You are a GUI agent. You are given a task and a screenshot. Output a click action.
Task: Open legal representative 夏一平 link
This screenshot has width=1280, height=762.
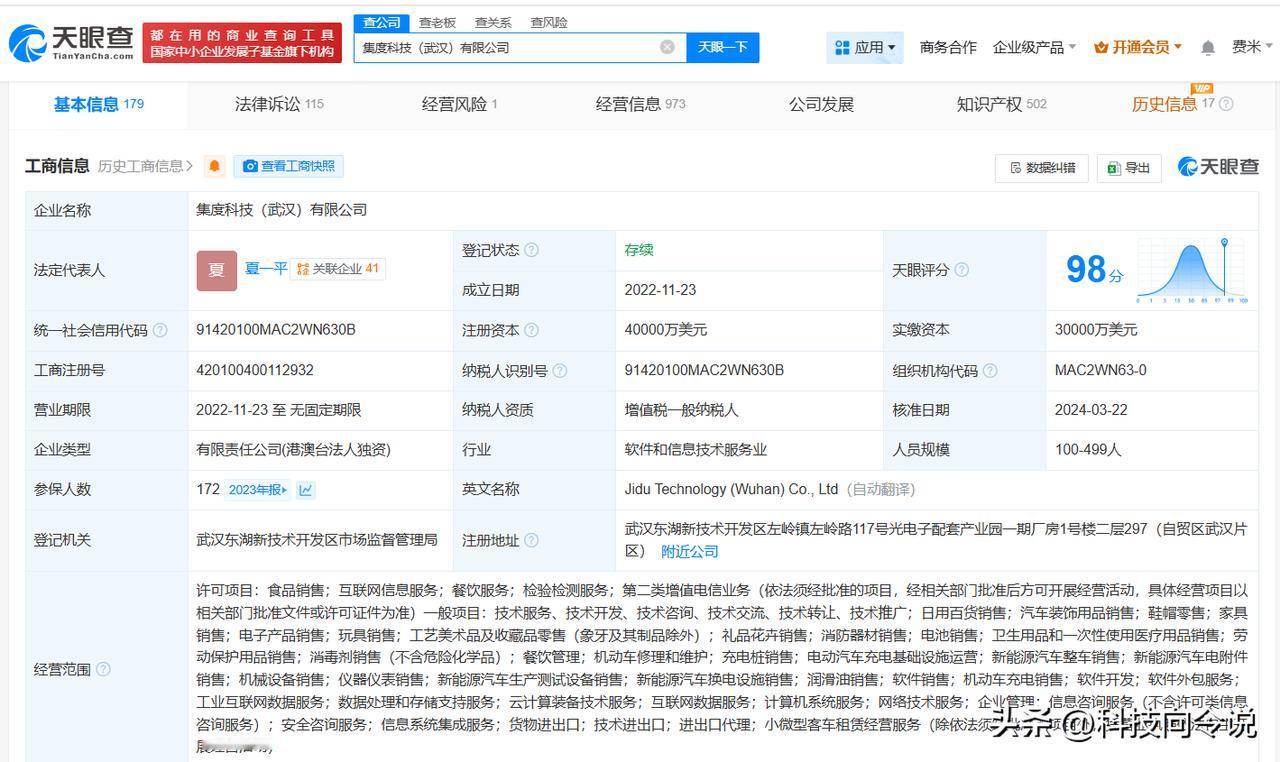pyautogui.click(x=266, y=269)
